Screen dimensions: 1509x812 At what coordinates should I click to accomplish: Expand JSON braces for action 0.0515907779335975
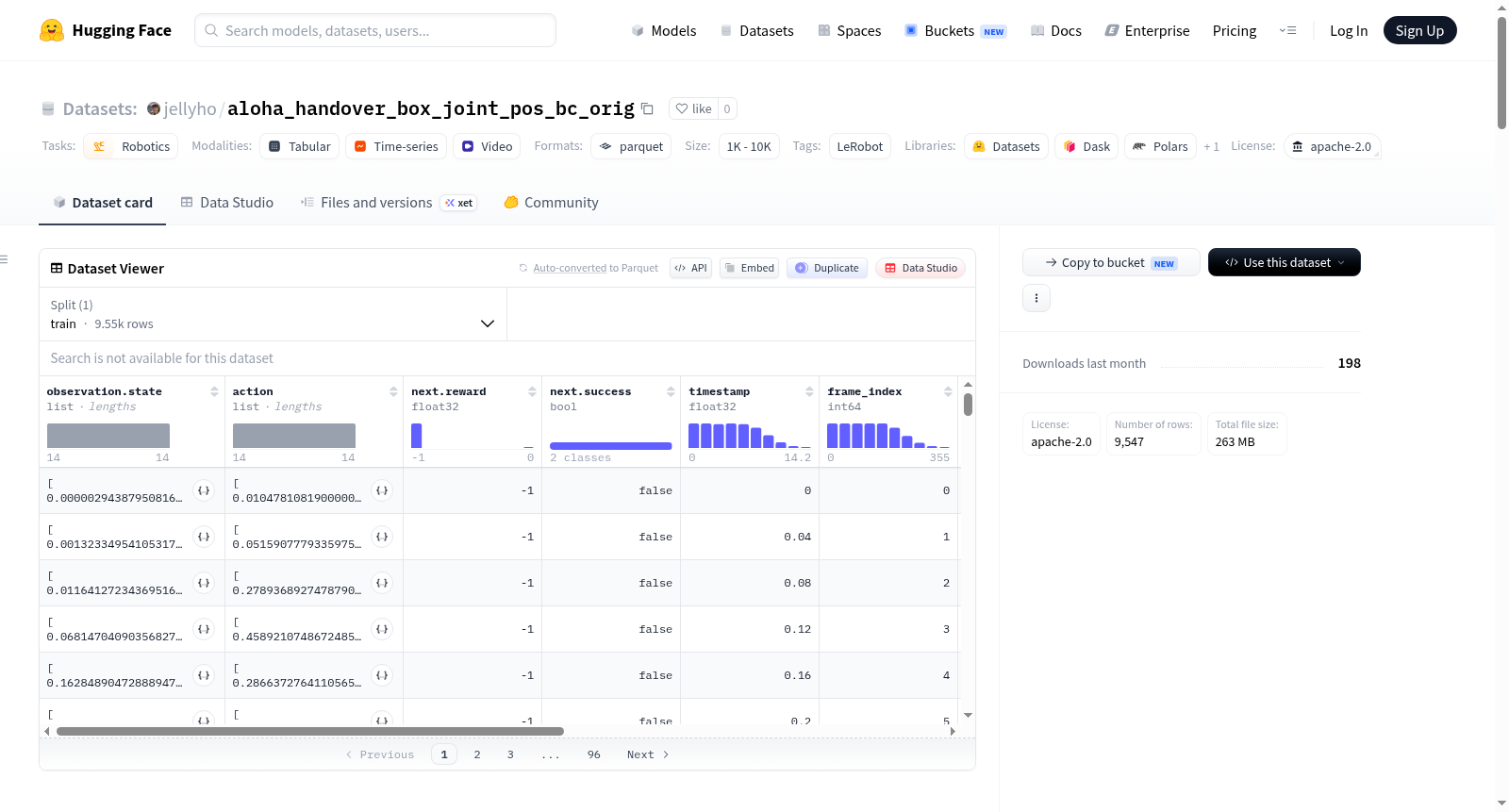click(382, 537)
